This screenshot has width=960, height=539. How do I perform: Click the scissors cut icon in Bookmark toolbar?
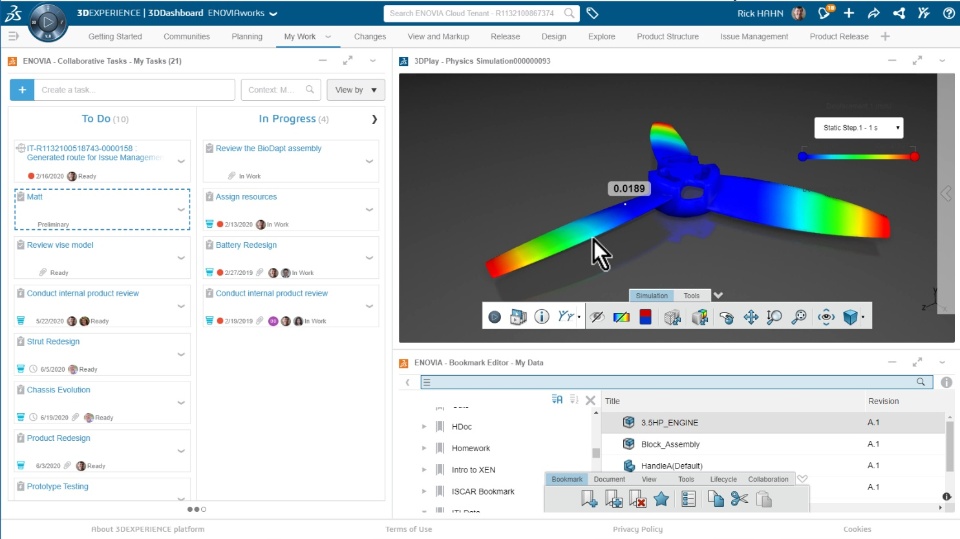pyautogui.click(x=739, y=499)
